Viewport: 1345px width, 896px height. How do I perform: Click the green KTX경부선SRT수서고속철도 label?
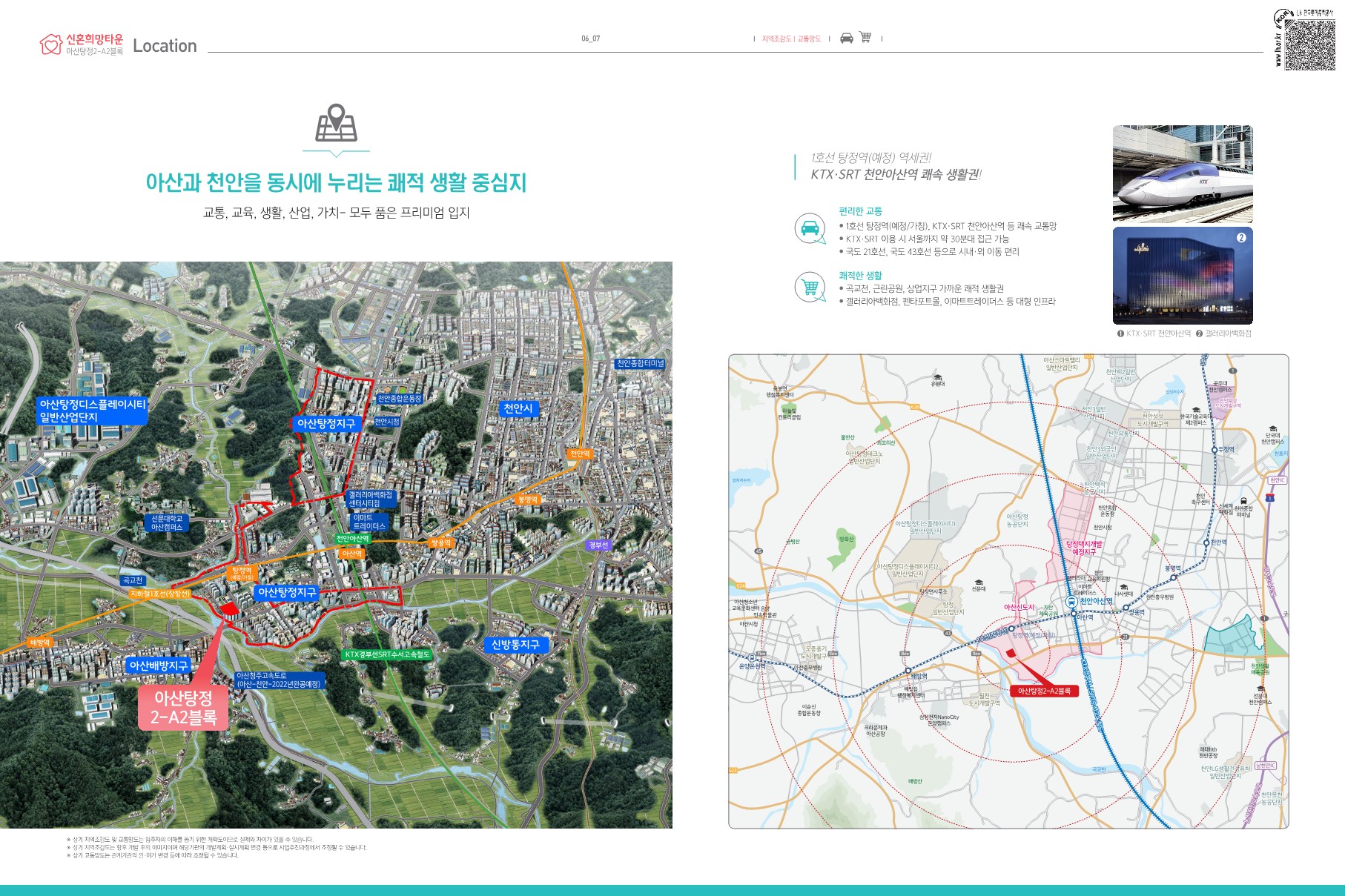pyautogui.click(x=386, y=654)
